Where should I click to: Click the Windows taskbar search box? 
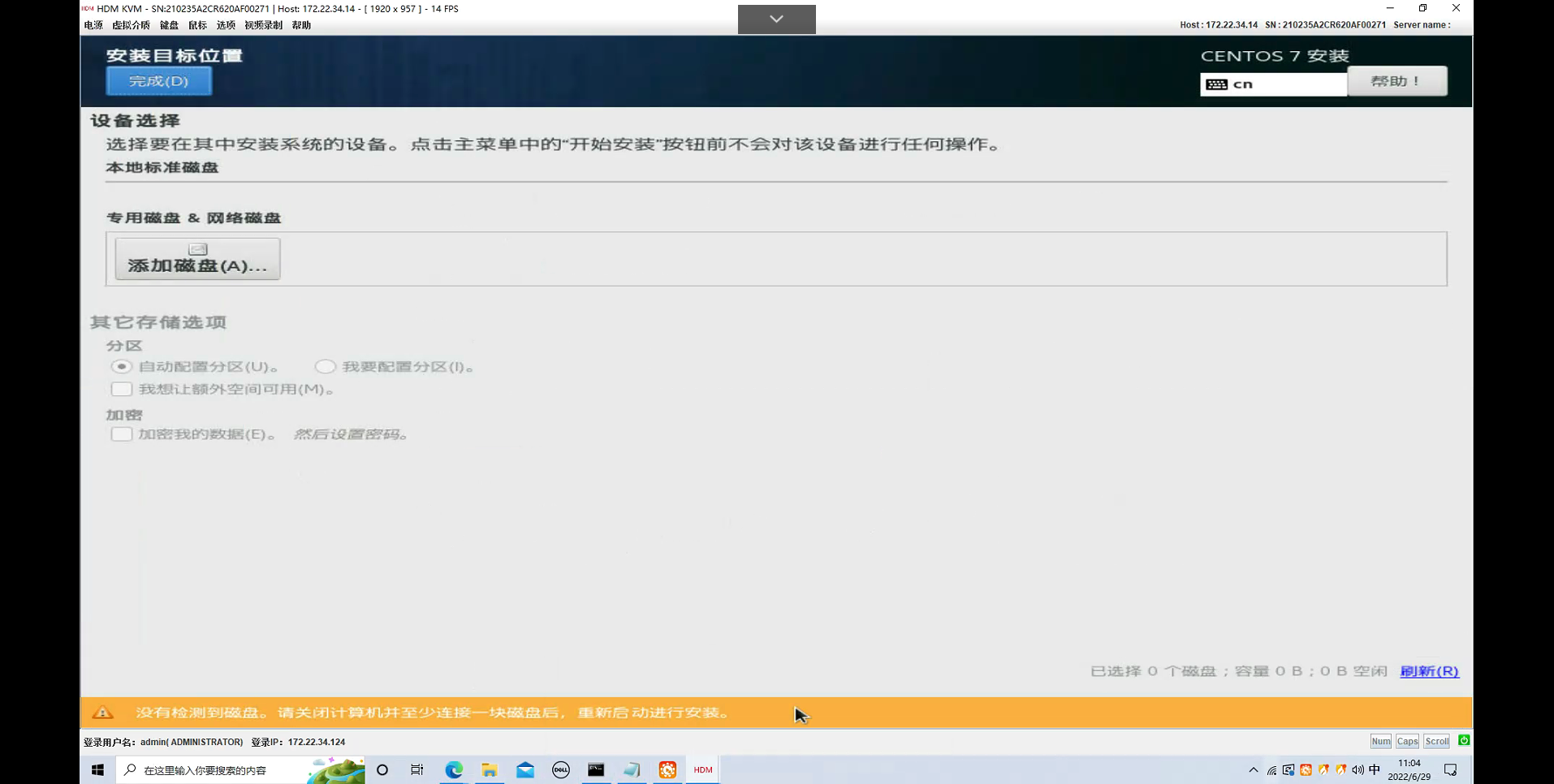pyautogui.click(x=241, y=770)
